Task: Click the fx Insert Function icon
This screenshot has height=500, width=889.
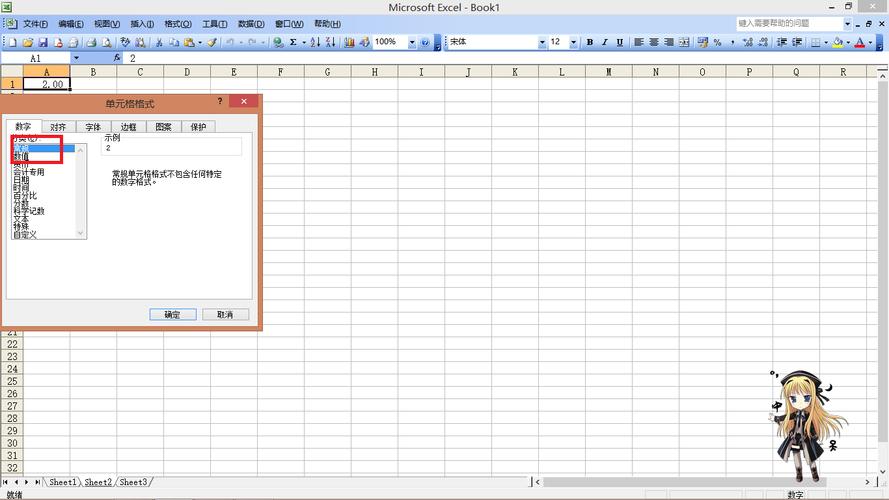Action: pos(117,58)
